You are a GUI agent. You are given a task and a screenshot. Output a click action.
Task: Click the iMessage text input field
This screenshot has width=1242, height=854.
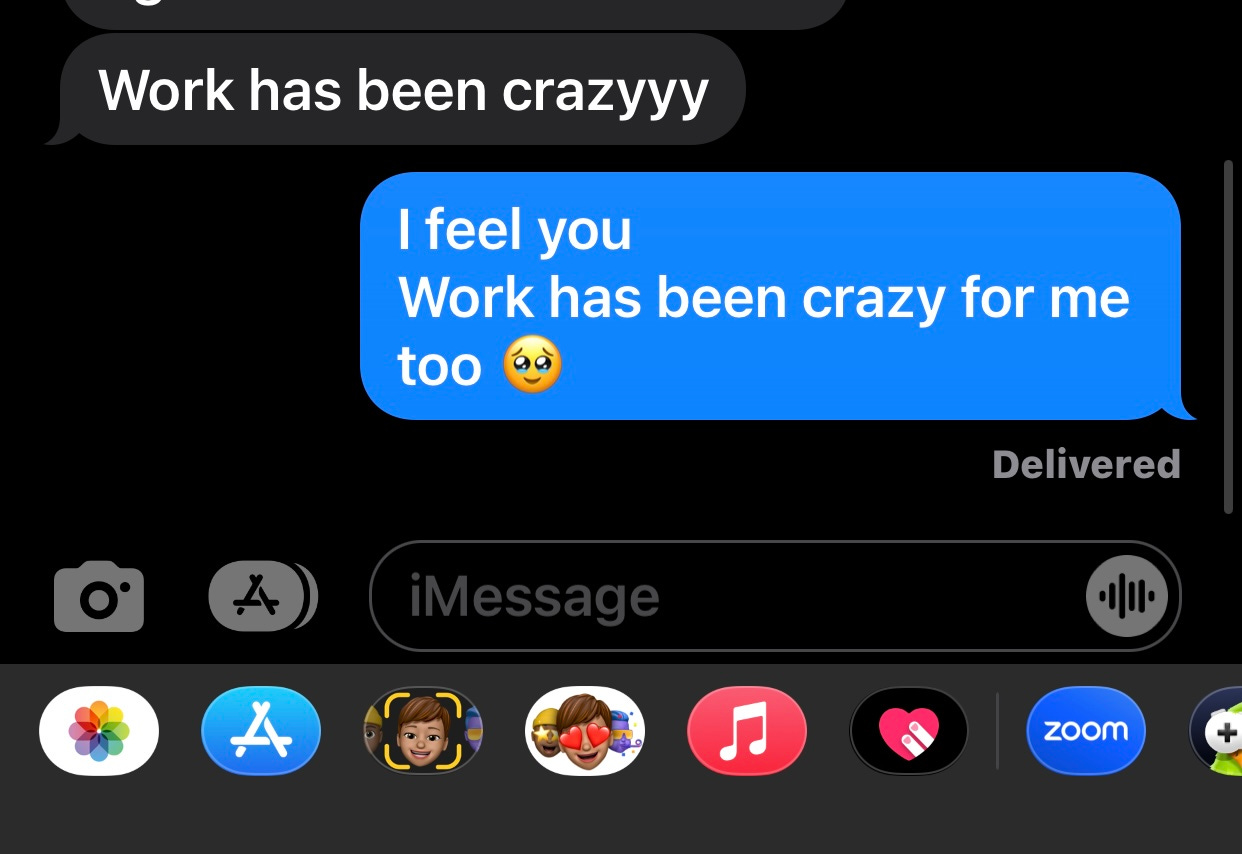(x=775, y=596)
